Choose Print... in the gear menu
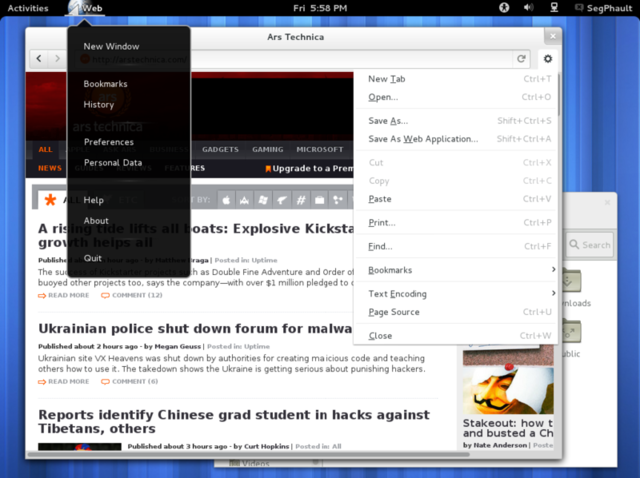640x478 pixels. pyautogui.click(x=456, y=222)
